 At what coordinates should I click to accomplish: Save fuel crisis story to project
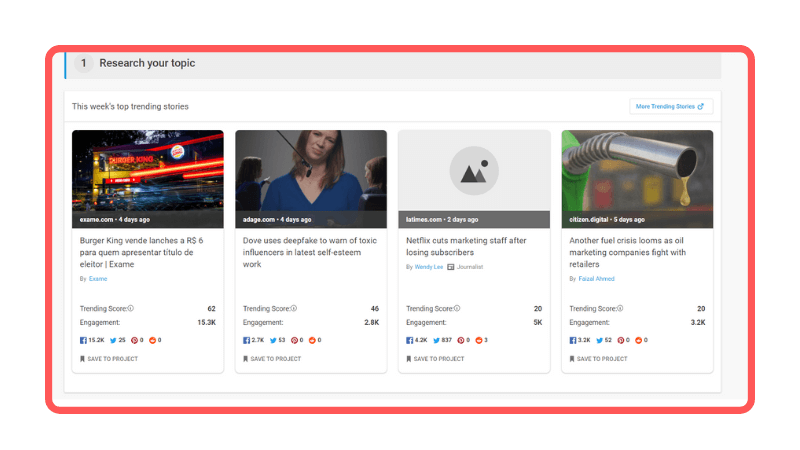click(x=598, y=359)
